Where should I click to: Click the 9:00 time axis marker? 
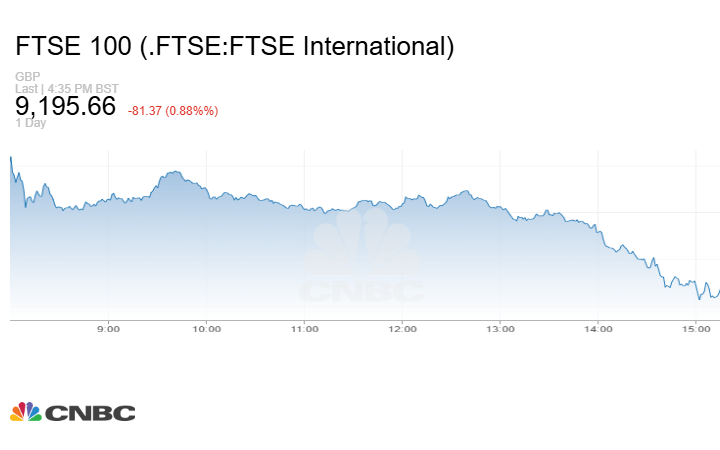pyautogui.click(x=108, y=328)
